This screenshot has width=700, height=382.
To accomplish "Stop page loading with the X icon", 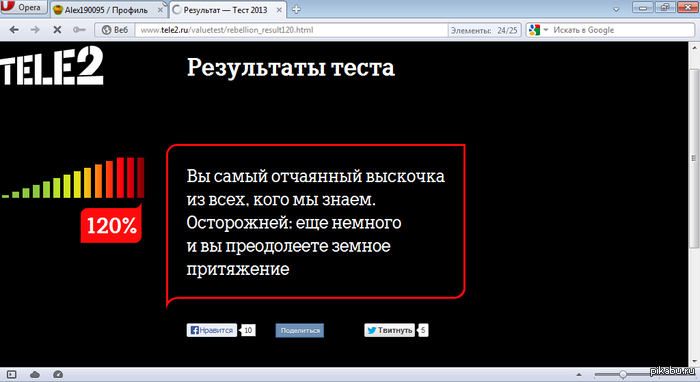I will coord(57,30).
